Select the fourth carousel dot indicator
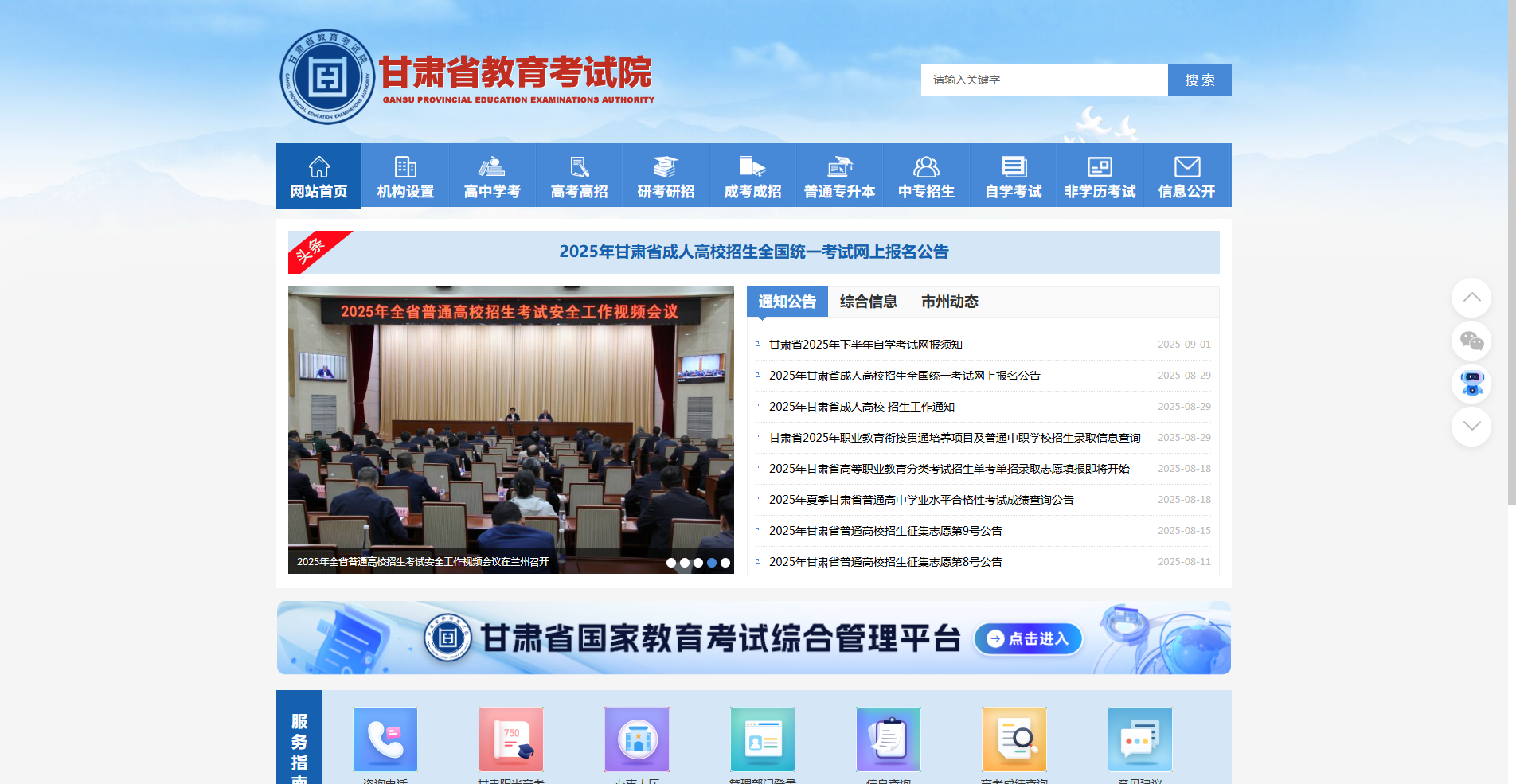Image resolution: width=1516 pixels, height=784 pixels. click(711, 562)
